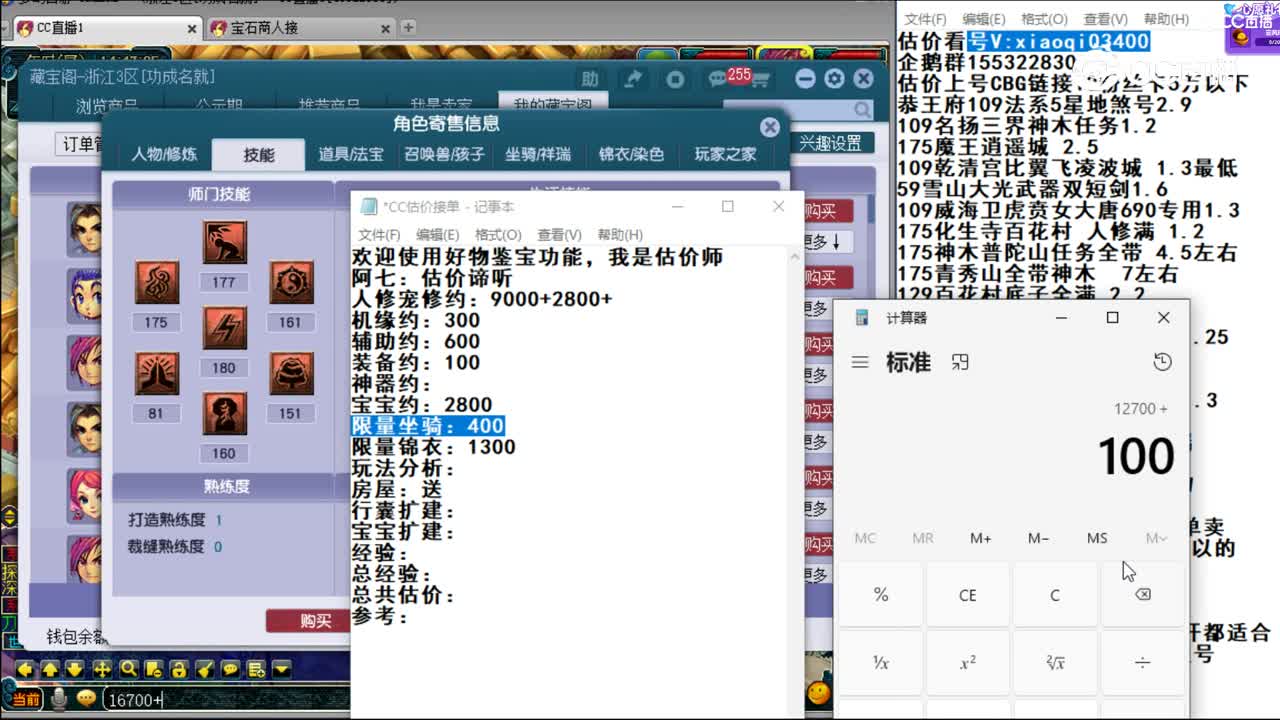The width and height of the screenshot is (1280, 720).
Task: Click notepad scrollbar up arrow
Action: point(796,257)
